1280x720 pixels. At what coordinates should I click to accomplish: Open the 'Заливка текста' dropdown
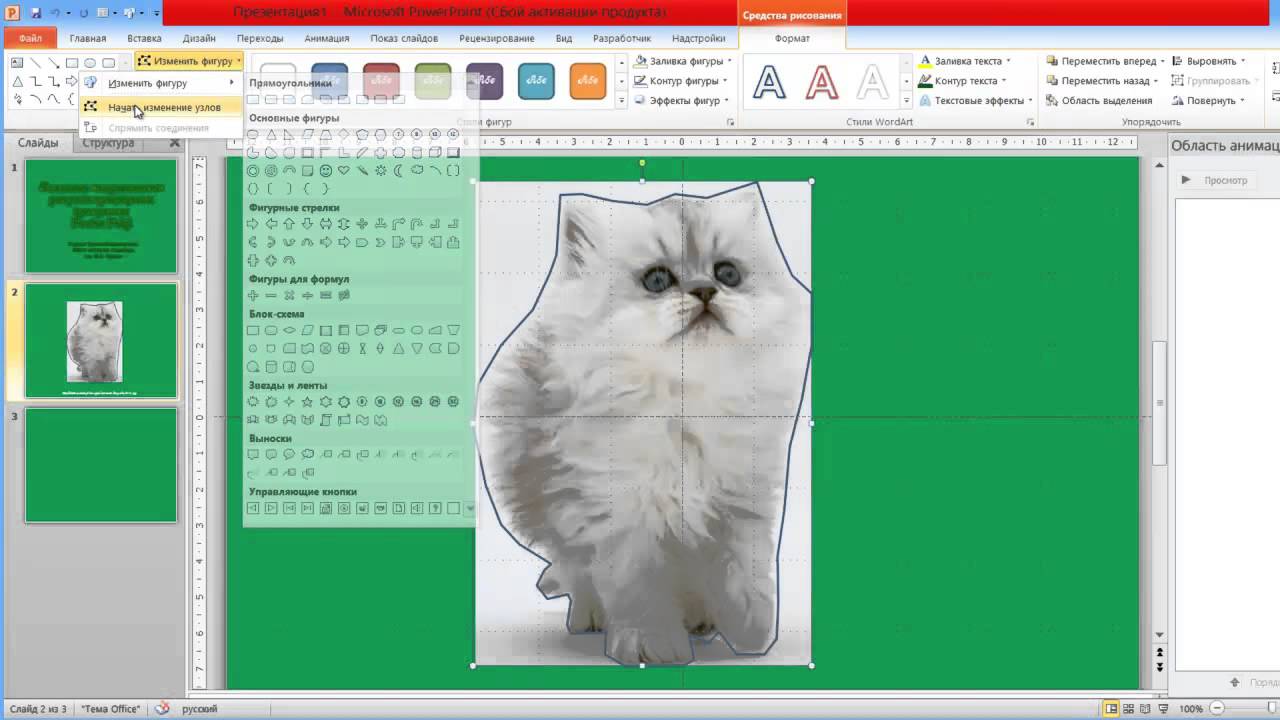(x=966, y=61)
